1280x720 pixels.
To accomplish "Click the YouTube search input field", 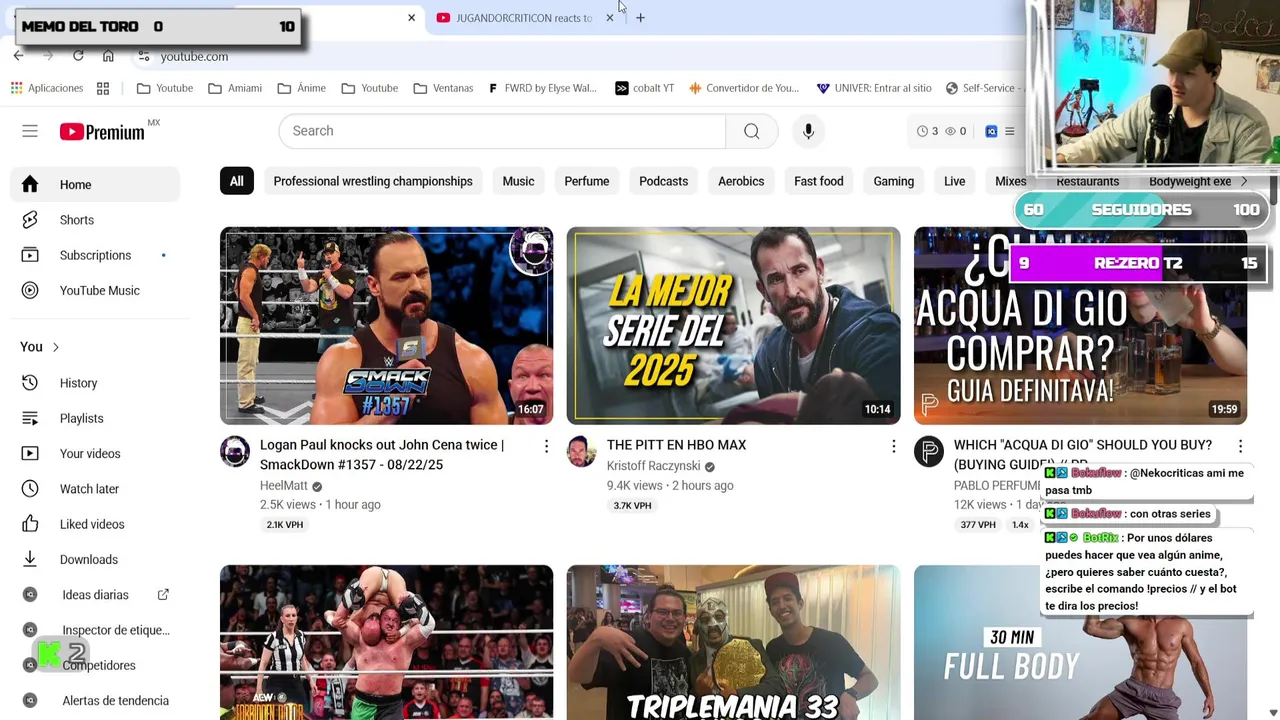I will (x=502, y=131).
